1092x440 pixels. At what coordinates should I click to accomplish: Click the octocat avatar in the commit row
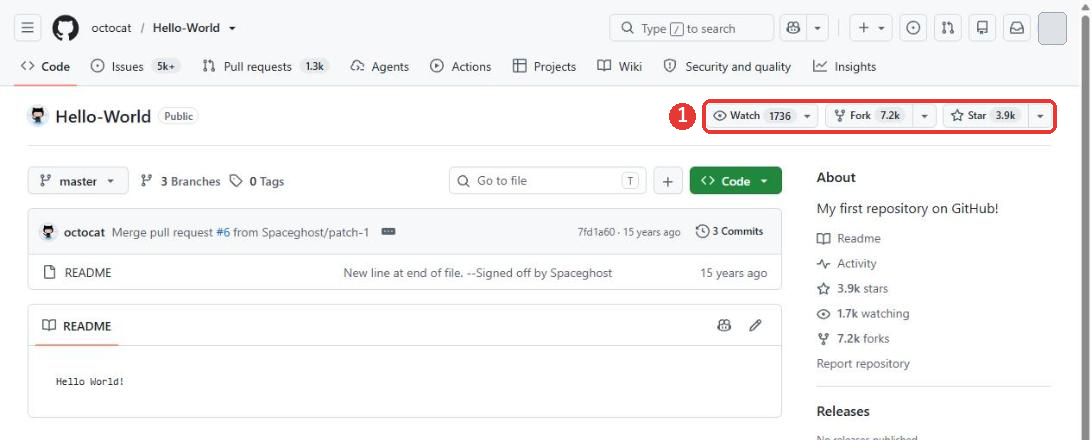[x=48, y=232]
